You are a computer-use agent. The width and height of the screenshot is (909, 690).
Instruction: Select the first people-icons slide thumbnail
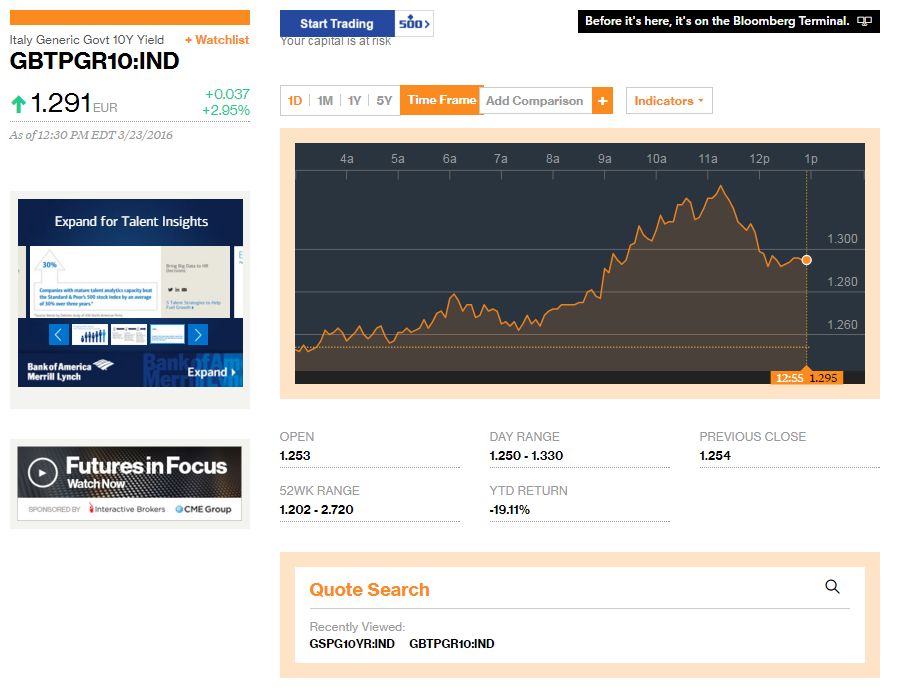click(90, 335)
